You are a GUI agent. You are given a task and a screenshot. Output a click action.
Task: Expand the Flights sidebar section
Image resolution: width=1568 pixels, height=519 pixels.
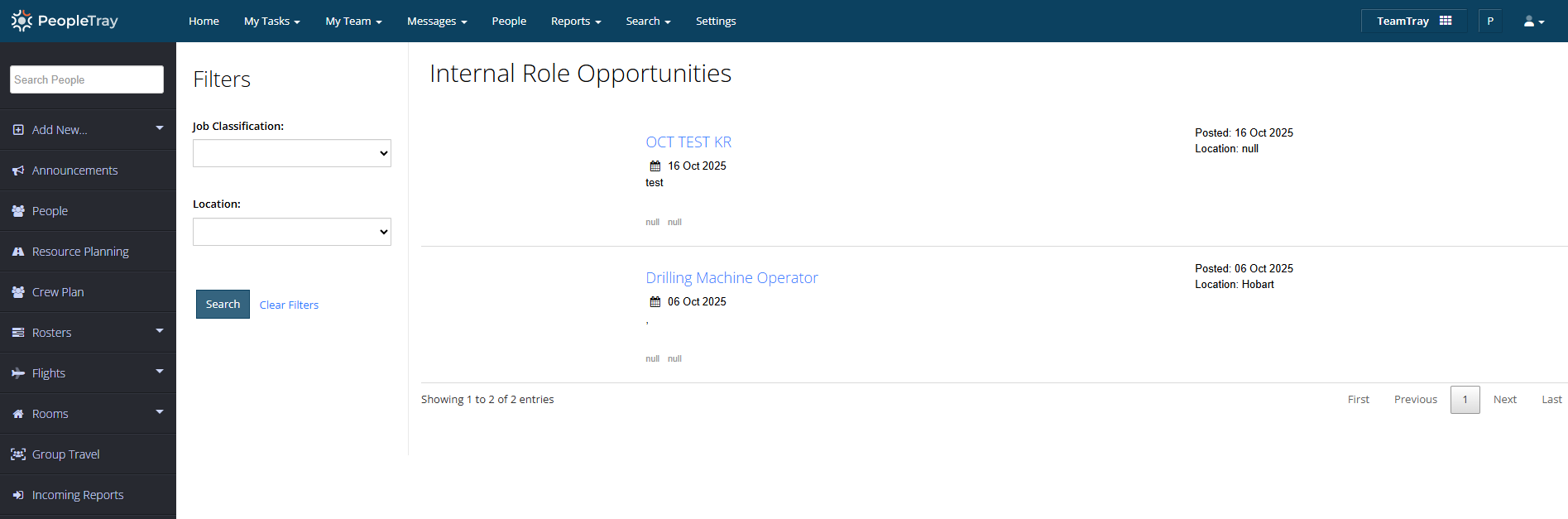click(159, 372)
